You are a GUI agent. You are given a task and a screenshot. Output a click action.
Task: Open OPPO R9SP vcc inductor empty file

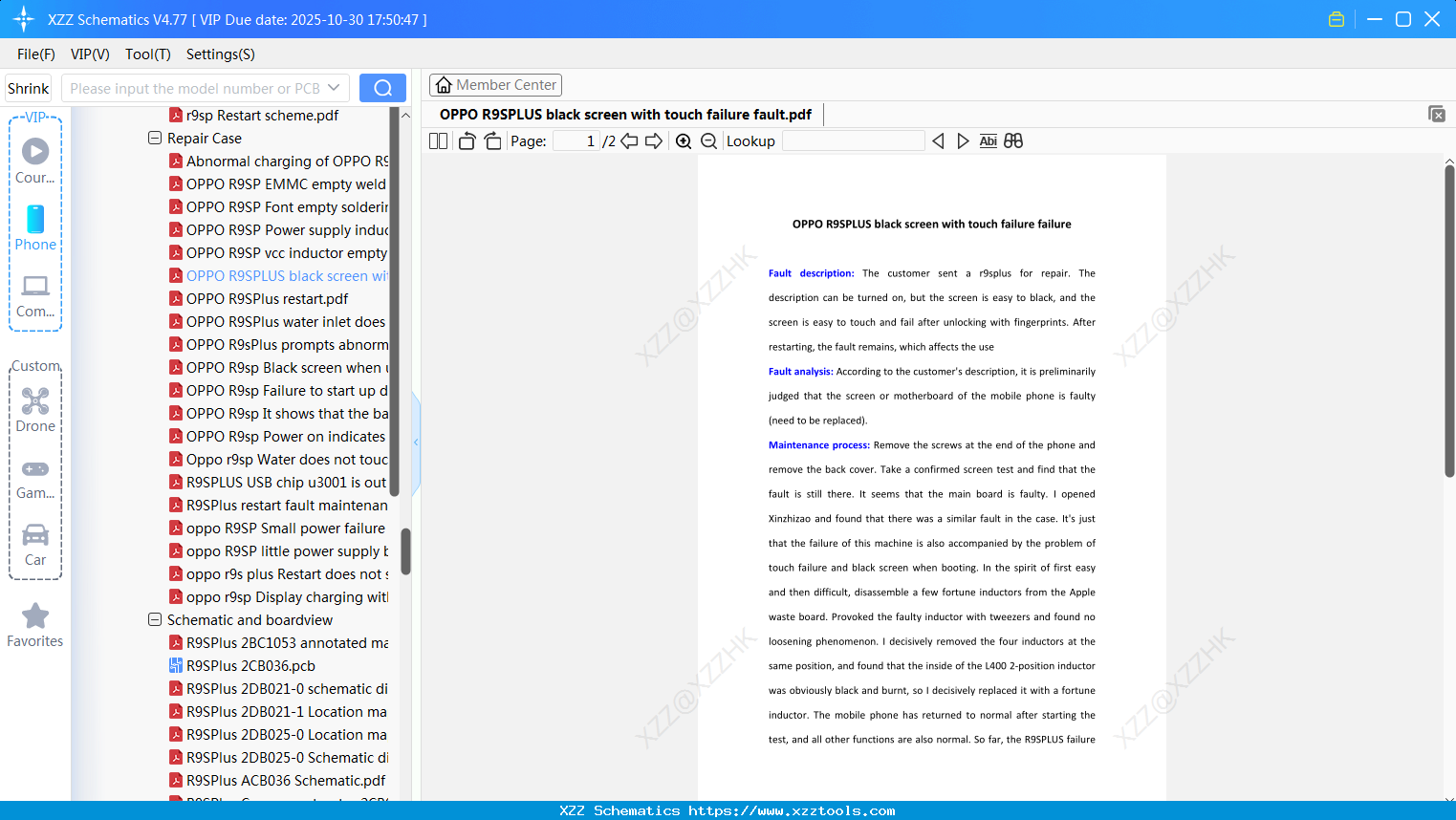(x=278, y=252)
